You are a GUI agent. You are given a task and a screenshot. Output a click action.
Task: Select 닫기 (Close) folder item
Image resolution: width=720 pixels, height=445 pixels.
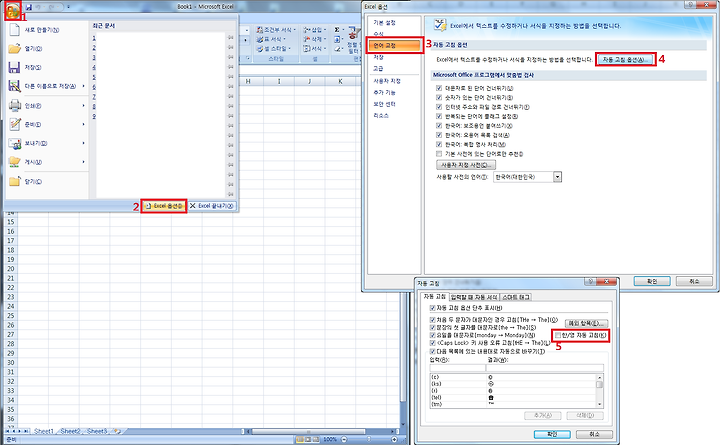pyautogui.click(x=46, y=181)
